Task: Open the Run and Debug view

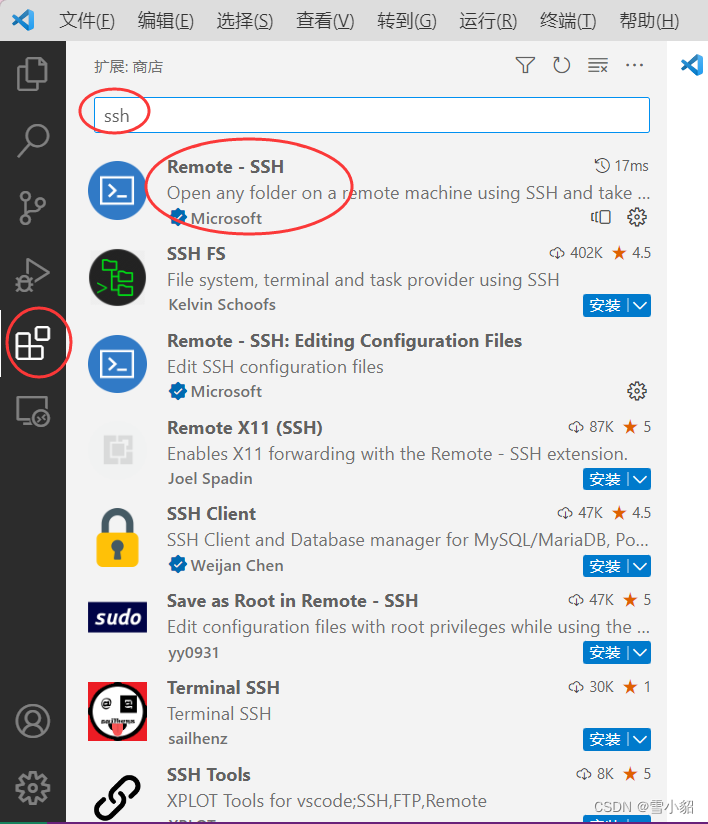Action: click(33, 275)
